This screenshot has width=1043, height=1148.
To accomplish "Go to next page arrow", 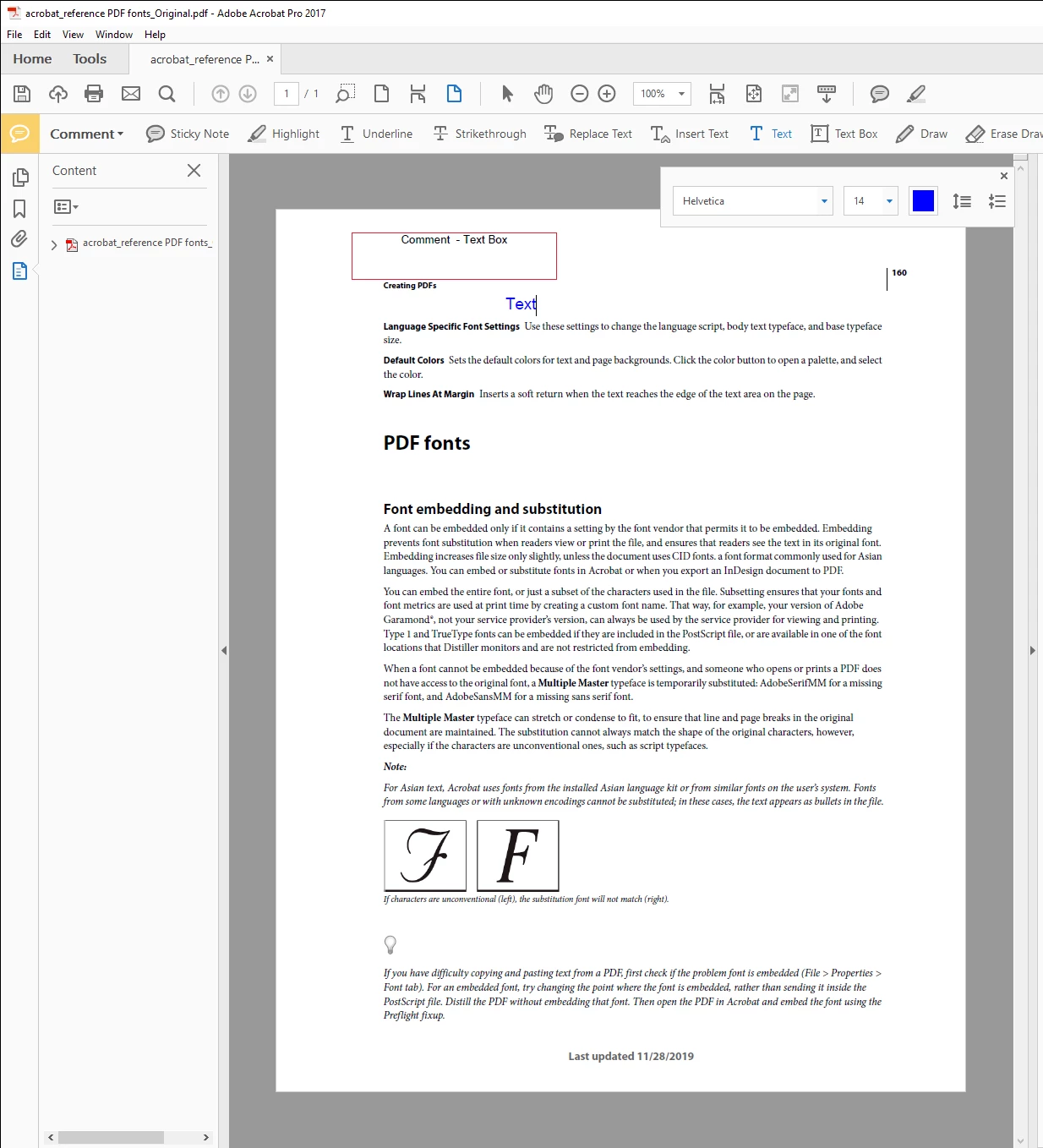I will [x=248, y=94].
